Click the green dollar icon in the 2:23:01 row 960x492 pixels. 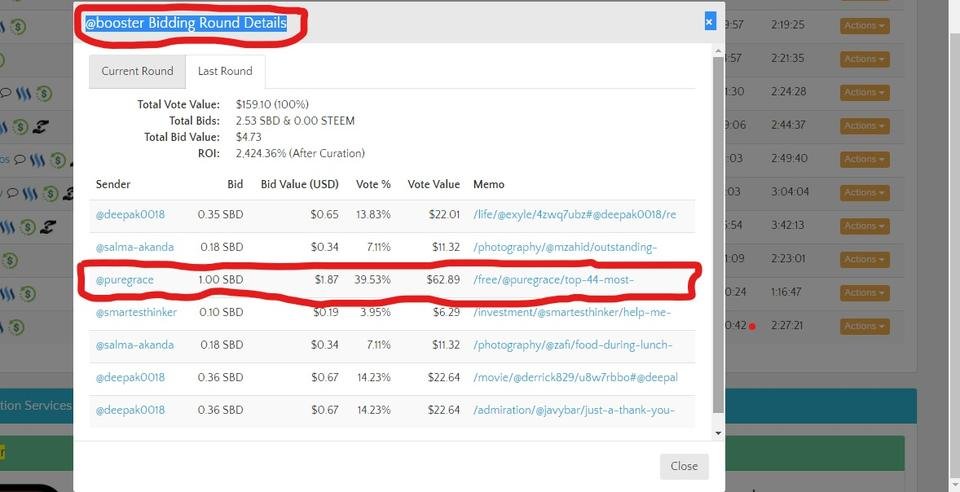(x=10, y=261)
